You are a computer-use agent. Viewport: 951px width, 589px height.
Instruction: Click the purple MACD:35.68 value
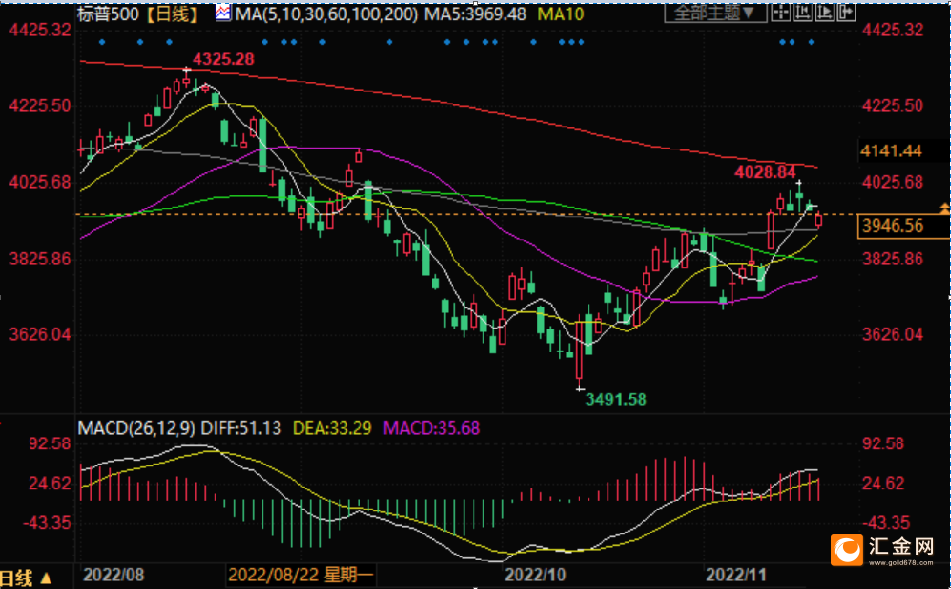pos(431,428)
